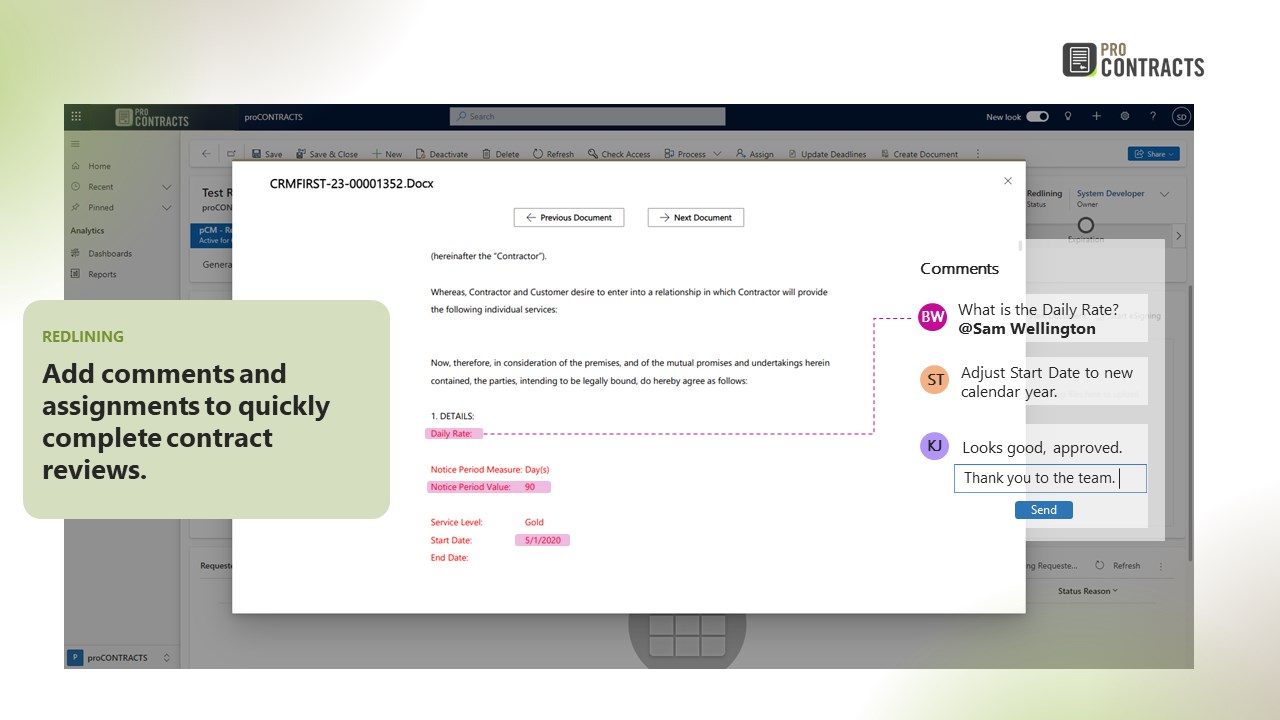
Task: Click the Send comment button
Action: [x=1043, y=510]
